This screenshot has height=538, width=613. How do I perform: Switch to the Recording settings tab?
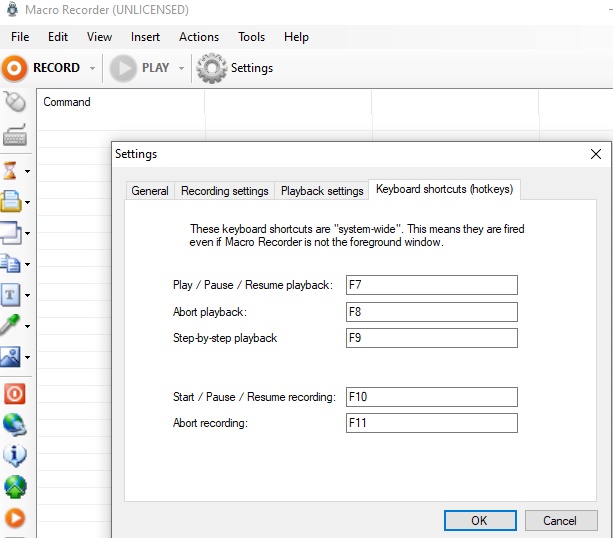pyautogui.click(x=224, y=191)
